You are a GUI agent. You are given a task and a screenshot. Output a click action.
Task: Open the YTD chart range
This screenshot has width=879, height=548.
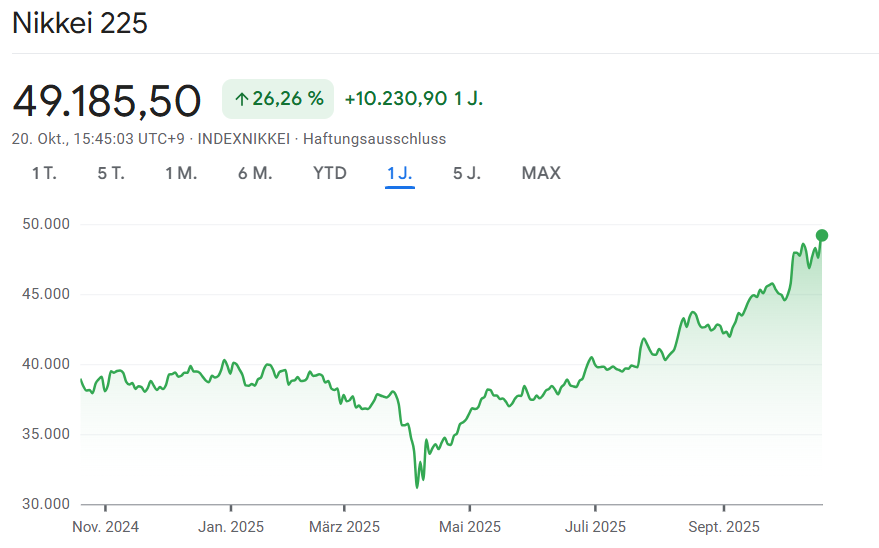[330, 173]
